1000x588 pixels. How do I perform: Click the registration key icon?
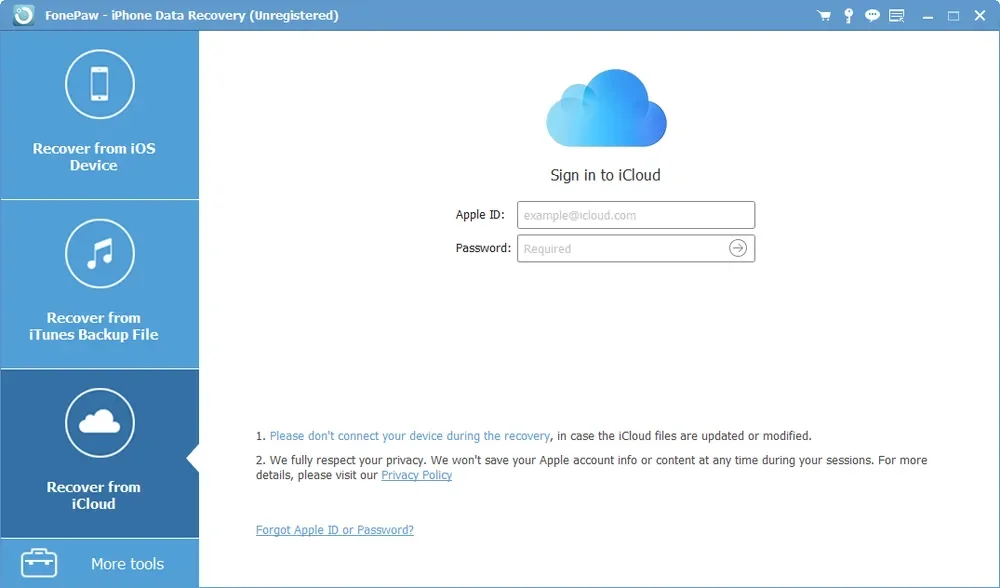coord(848,15)
